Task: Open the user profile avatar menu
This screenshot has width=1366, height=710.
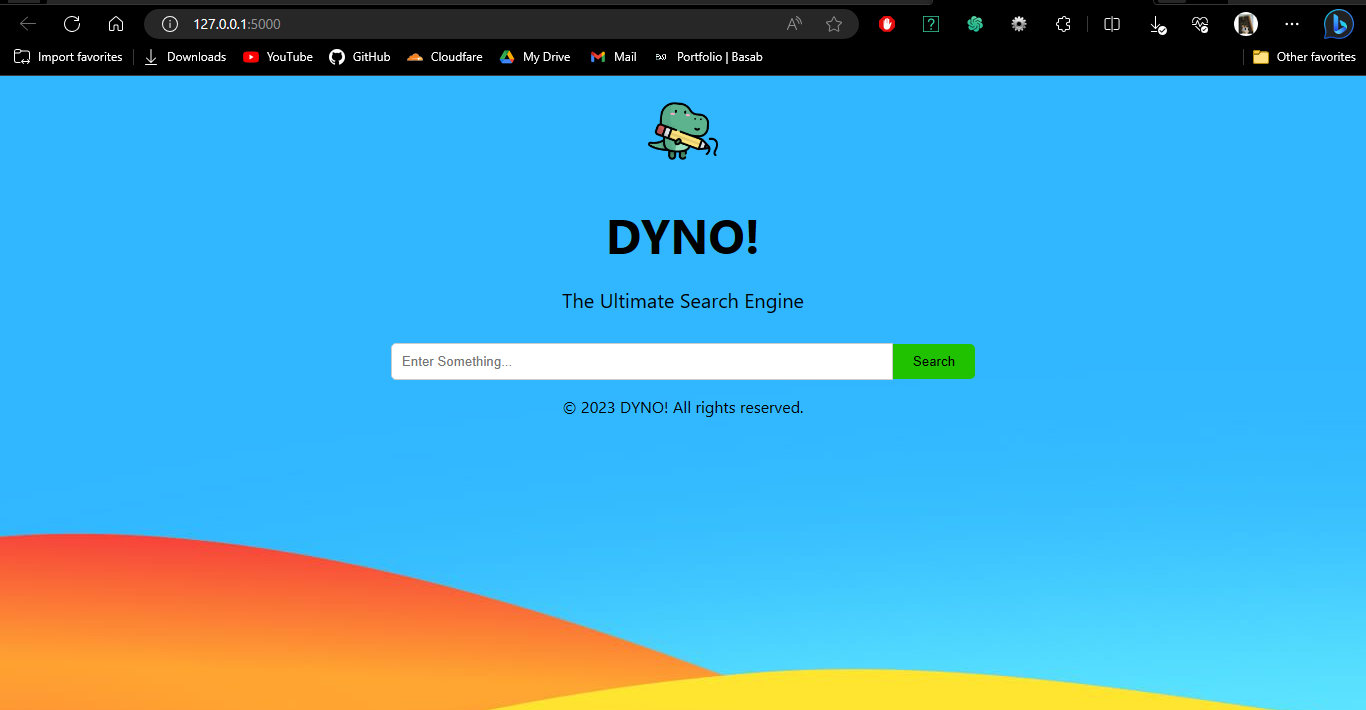Action: pyautogui.click(x=1246, y=24)
